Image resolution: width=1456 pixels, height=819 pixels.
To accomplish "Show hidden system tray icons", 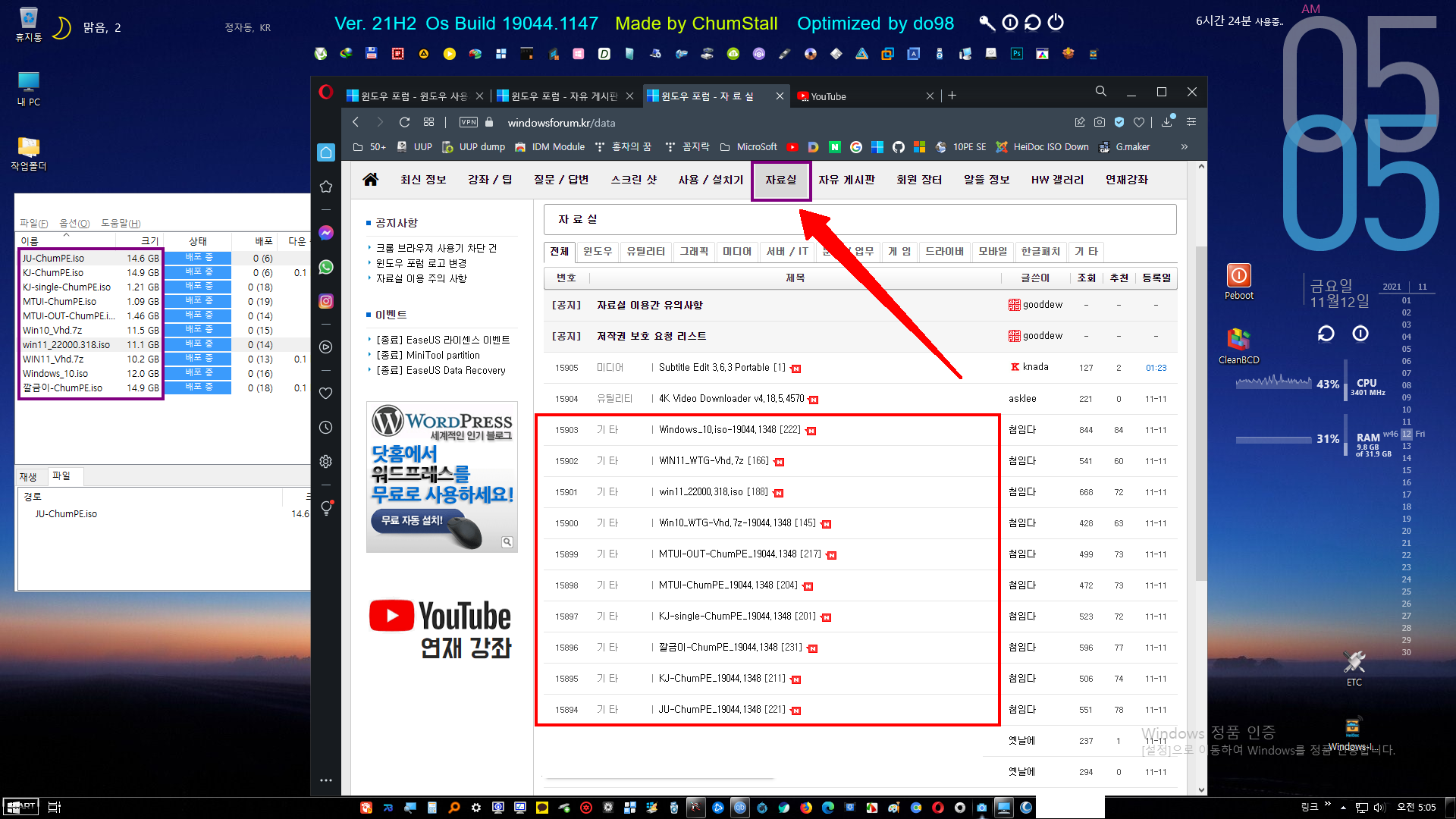I will (1343, 808).
